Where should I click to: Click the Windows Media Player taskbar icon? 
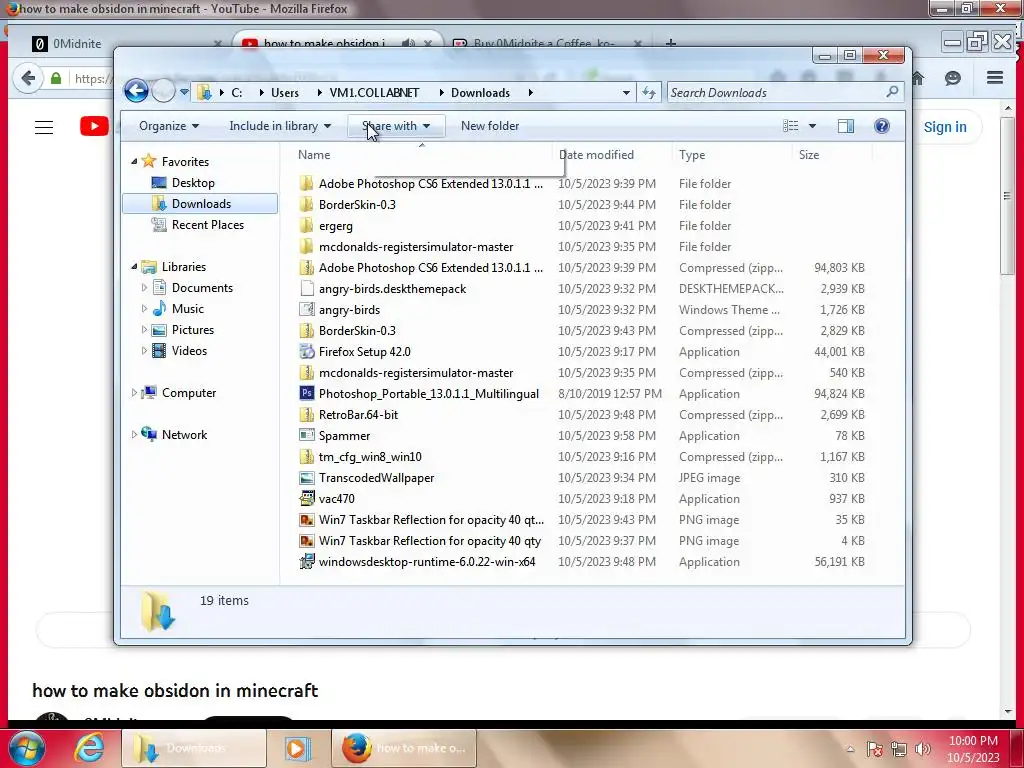[297, 748]
